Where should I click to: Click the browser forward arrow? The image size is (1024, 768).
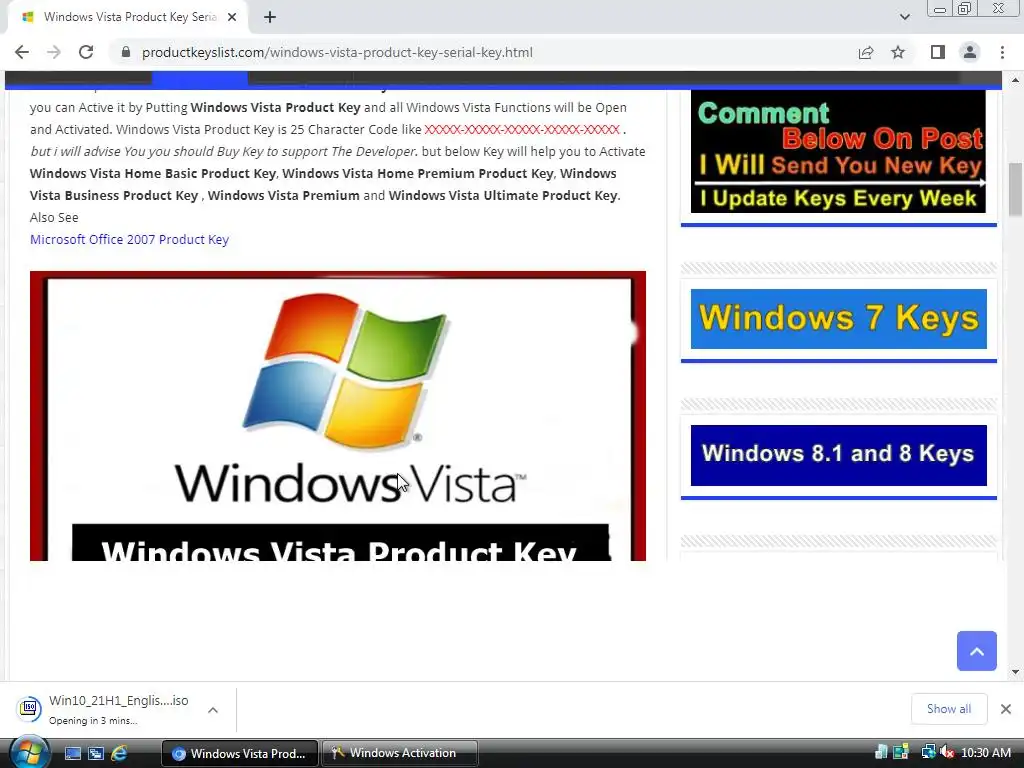[54, 52]
